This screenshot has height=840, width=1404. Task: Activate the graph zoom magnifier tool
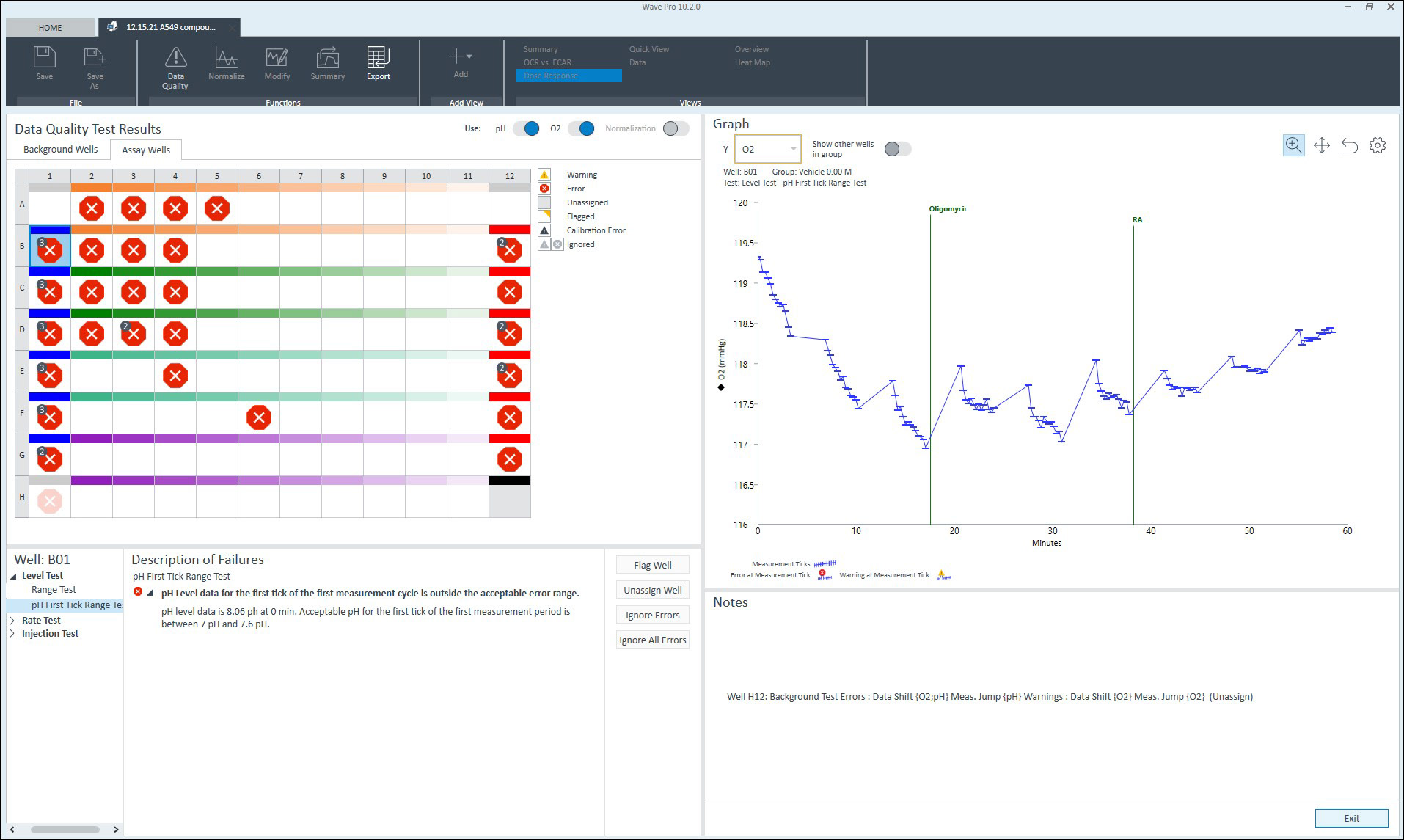tap(1293, 145)
